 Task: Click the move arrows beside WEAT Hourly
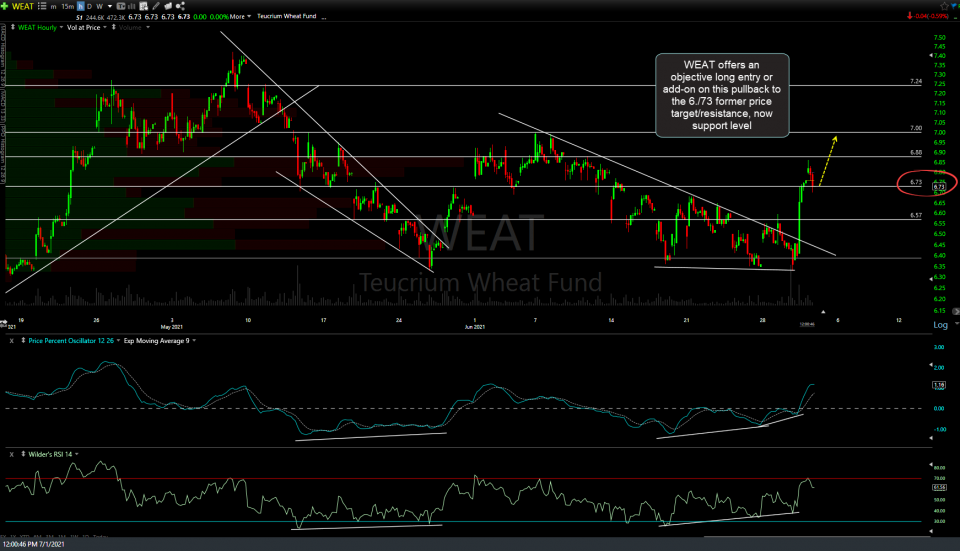(10, 27)
